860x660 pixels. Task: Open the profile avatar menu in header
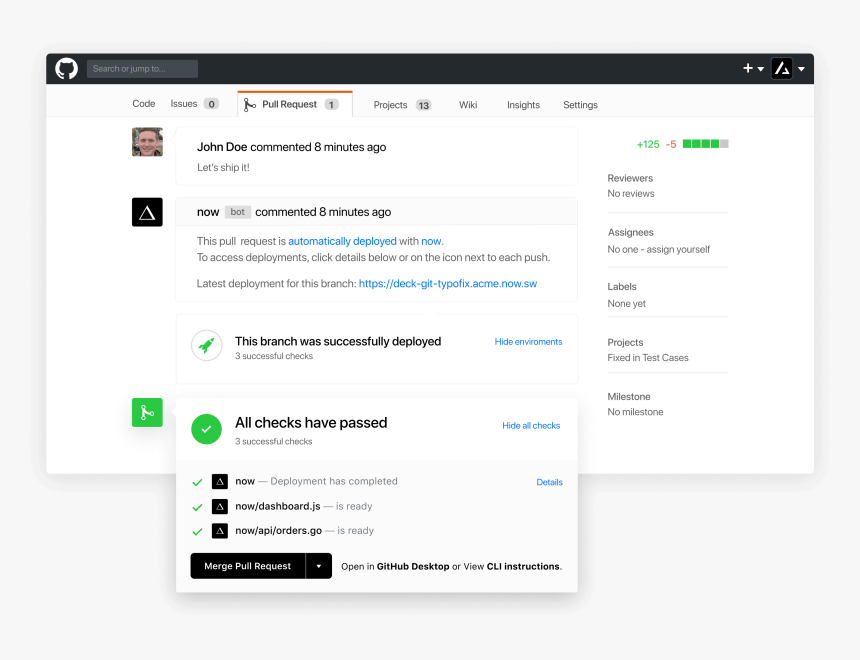click(x=783, y=68)
